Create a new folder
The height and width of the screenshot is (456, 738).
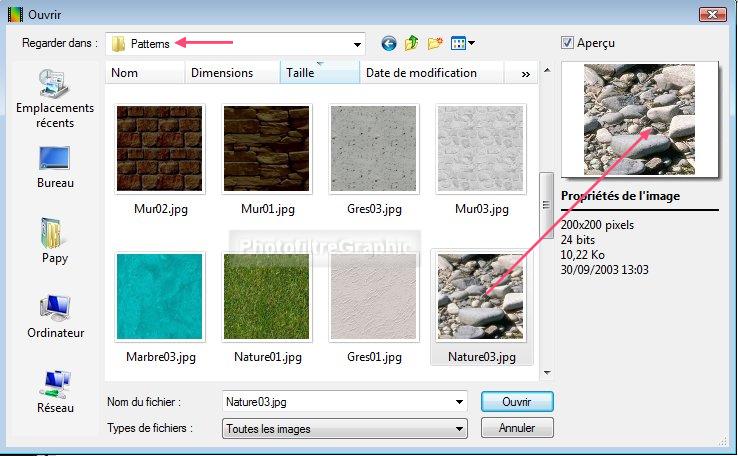coord(435,44)
